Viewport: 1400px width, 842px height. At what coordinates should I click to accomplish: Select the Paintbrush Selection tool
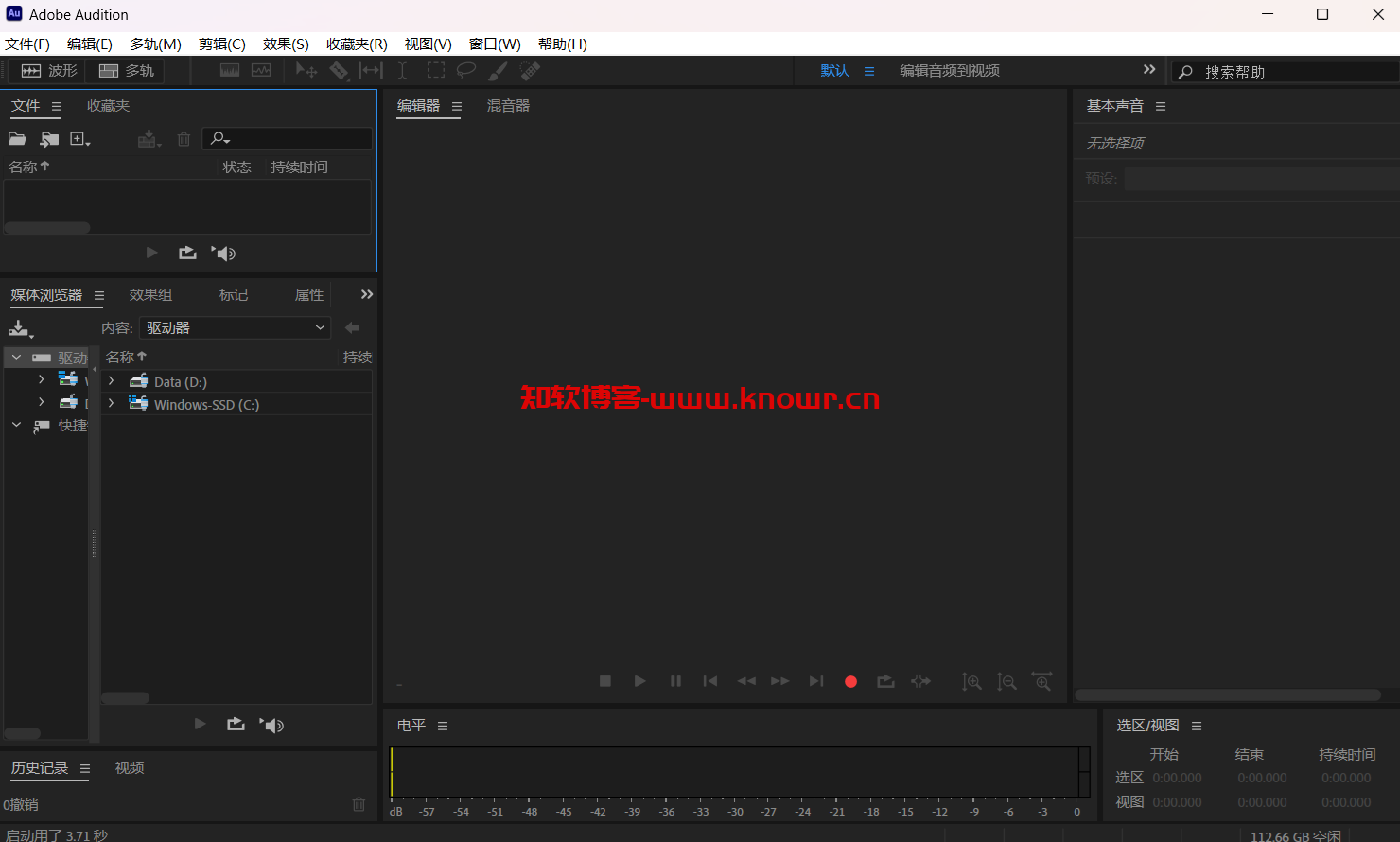[499, 71]
